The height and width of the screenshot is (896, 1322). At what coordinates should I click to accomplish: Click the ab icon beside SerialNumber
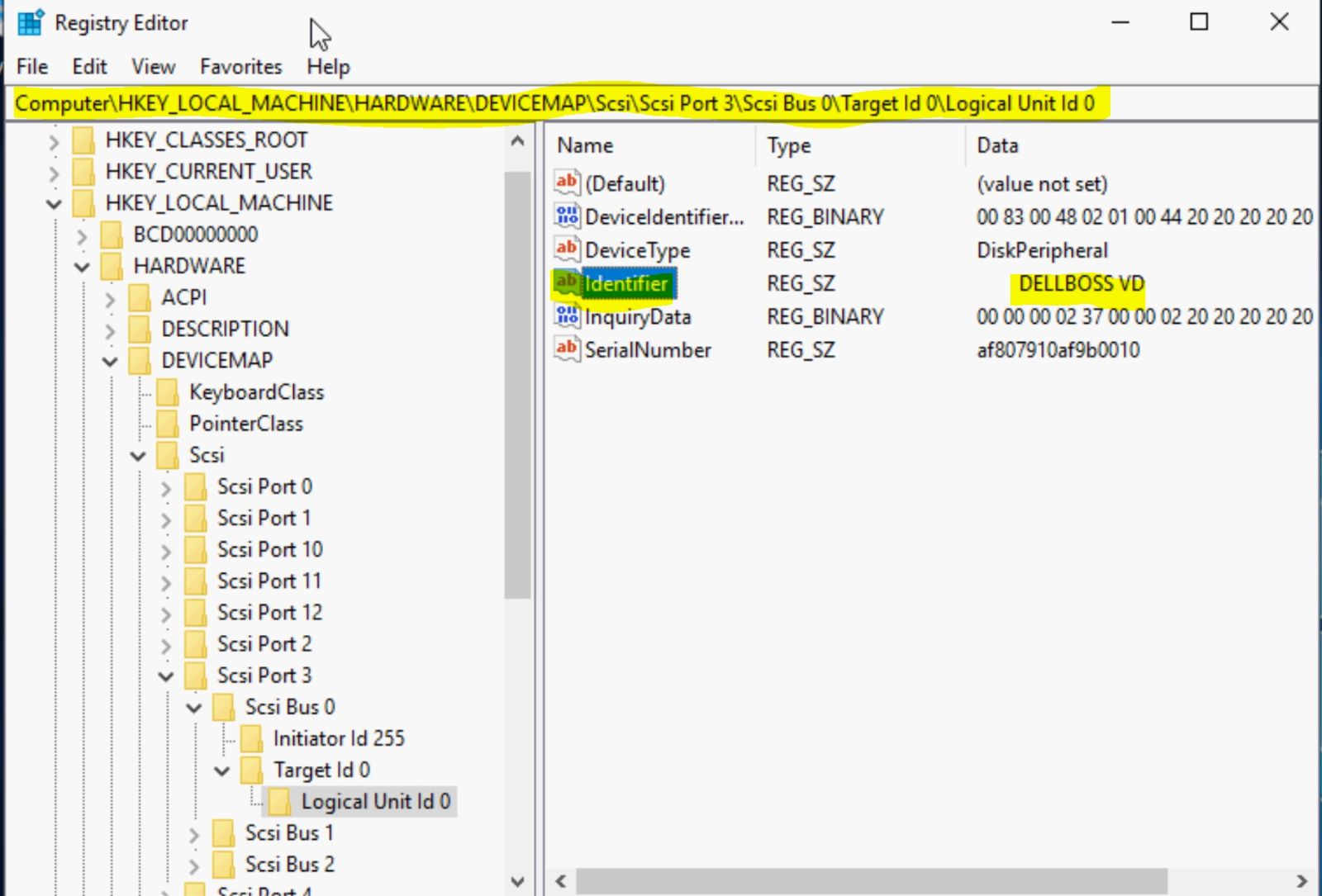pos(566,348)
